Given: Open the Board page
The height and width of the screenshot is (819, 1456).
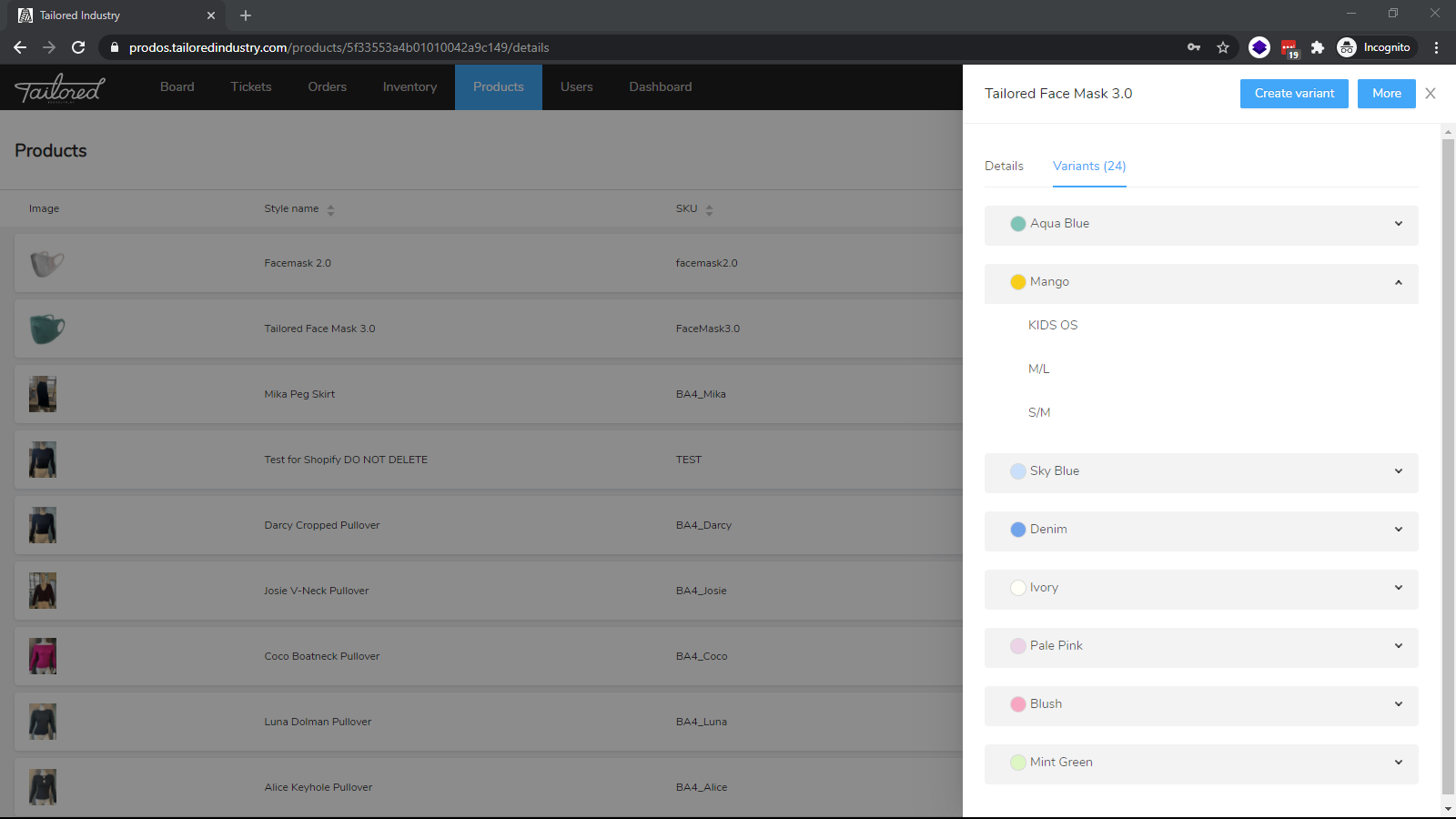Looking at the screenshot, I should click(177, 87).
